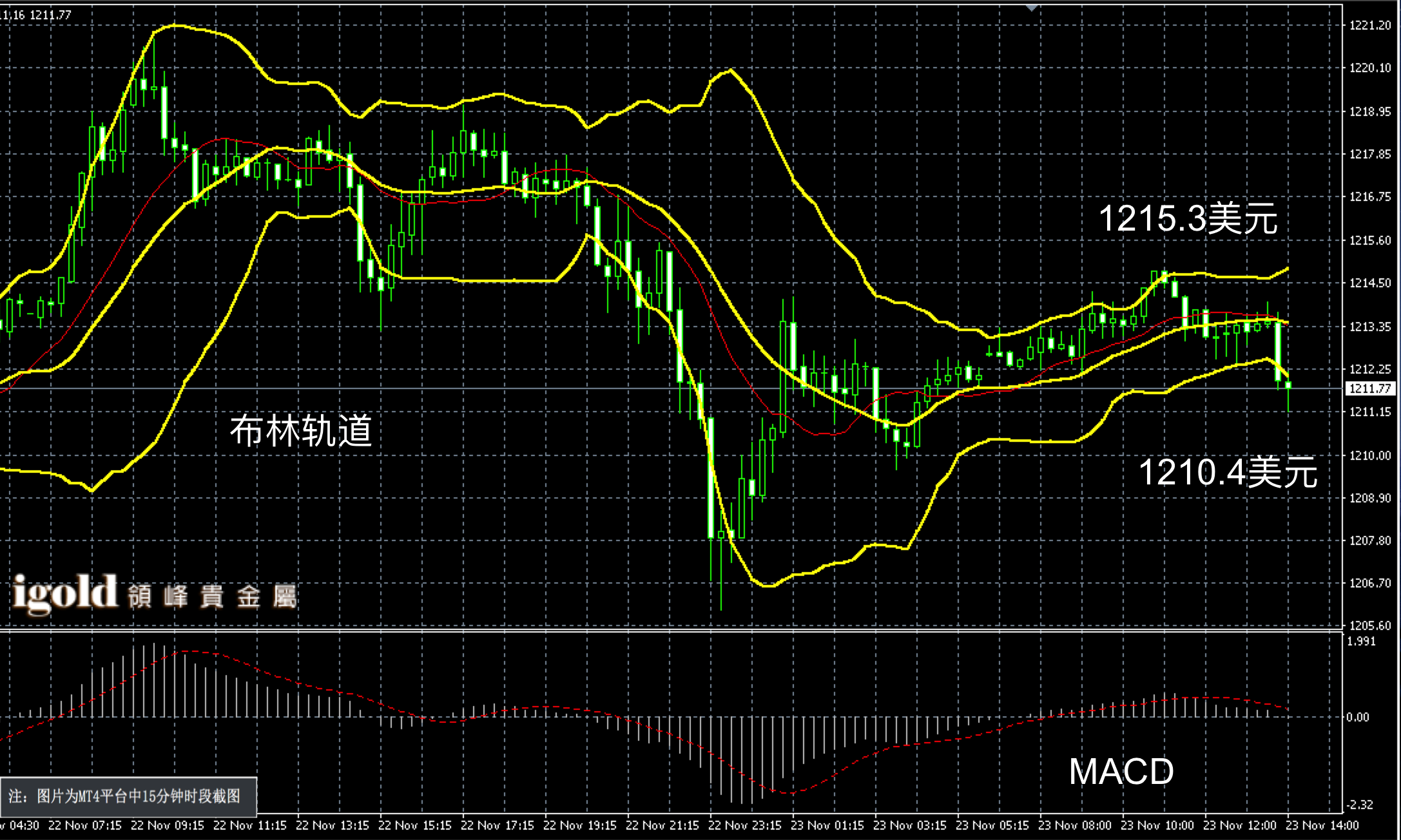This screenshot has height=840, width=1401.
Task: Click the 23 Nov 05:15 time label
Action: coord(992,825)
